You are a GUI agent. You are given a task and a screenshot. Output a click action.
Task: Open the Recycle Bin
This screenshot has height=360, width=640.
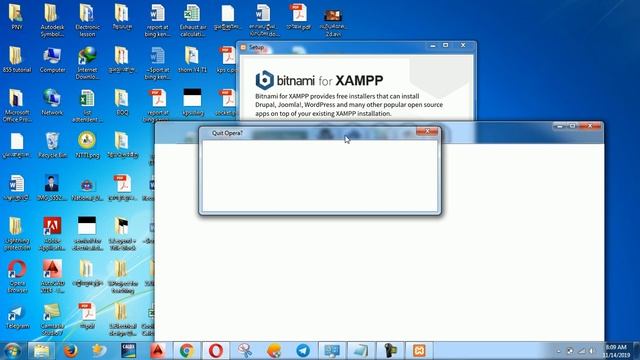point(52,145)
